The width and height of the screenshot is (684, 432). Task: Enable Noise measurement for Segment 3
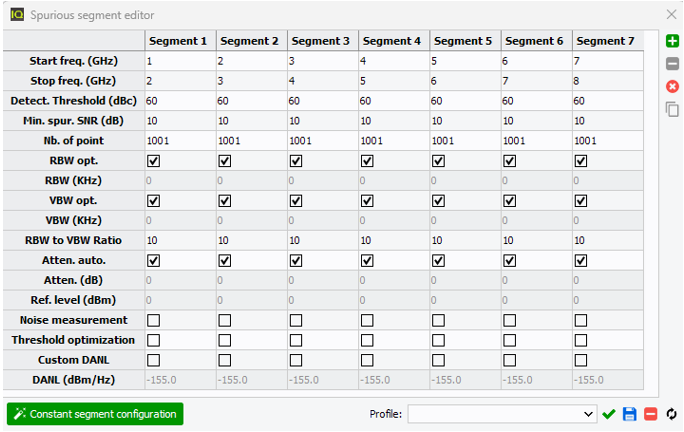coord(296,320)
